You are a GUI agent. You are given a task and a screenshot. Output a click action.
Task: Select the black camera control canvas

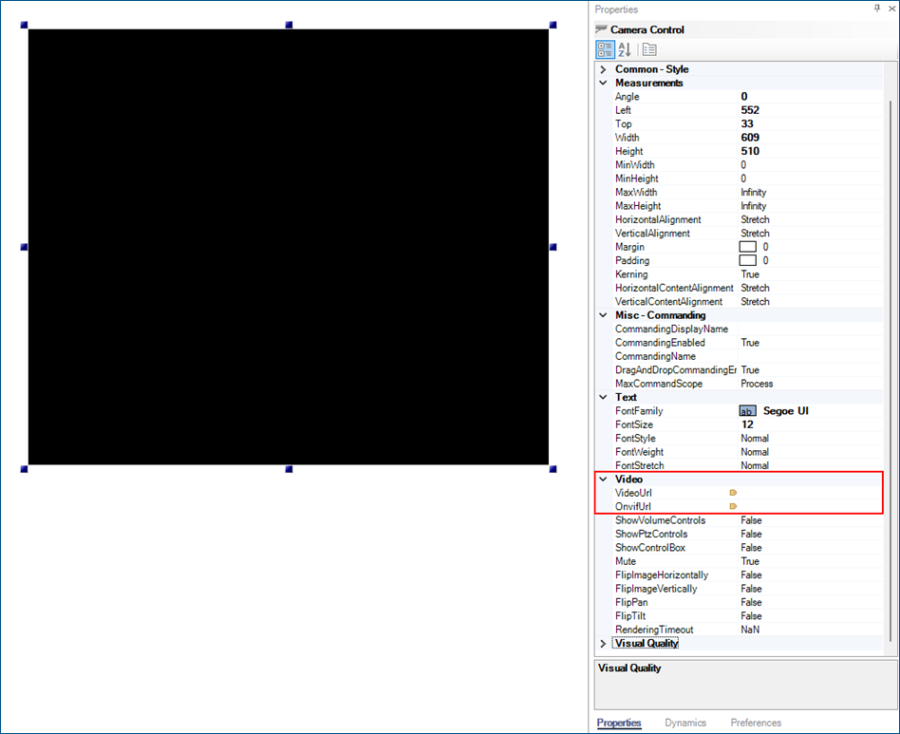[289, 247]
